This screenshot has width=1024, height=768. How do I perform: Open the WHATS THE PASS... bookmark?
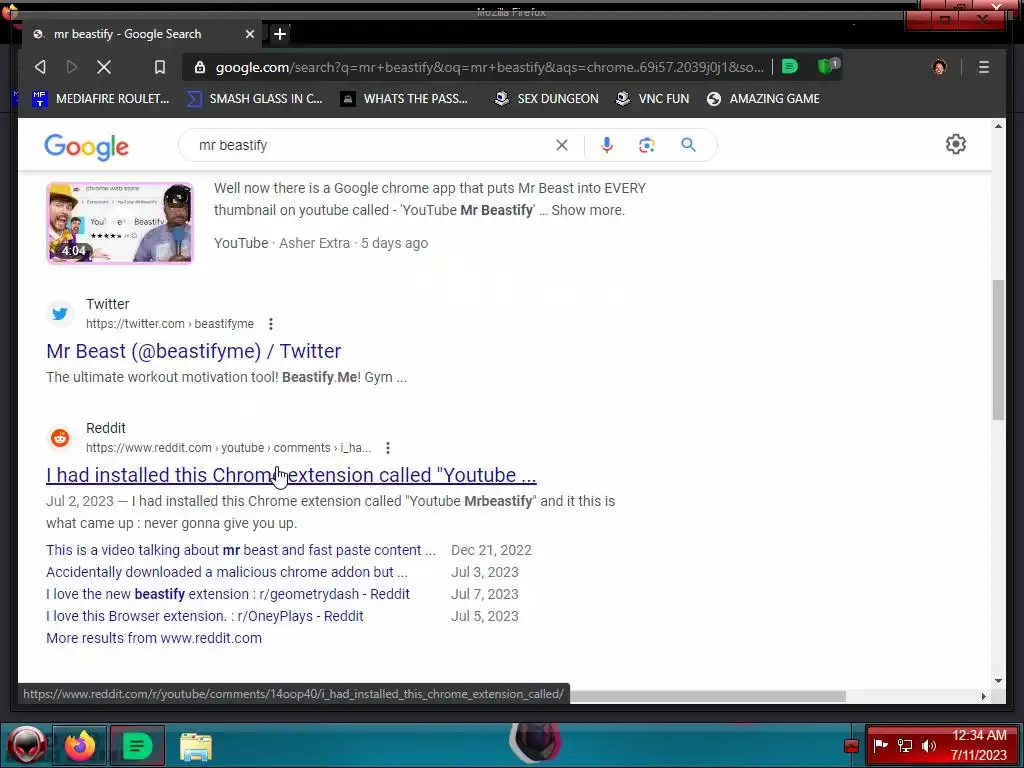coord(405,99)
